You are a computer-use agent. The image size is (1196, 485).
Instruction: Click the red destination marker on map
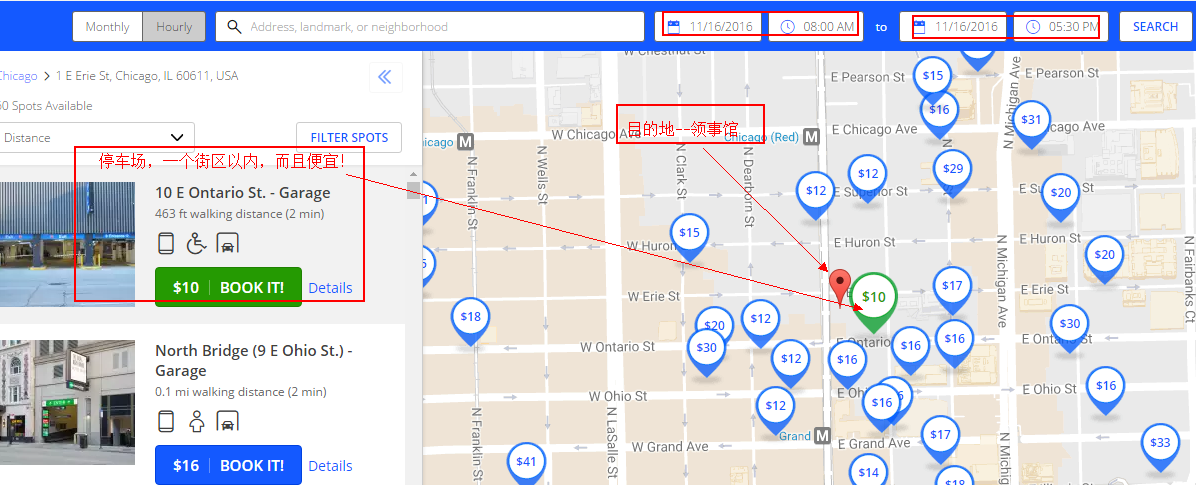tap(840, 286)
